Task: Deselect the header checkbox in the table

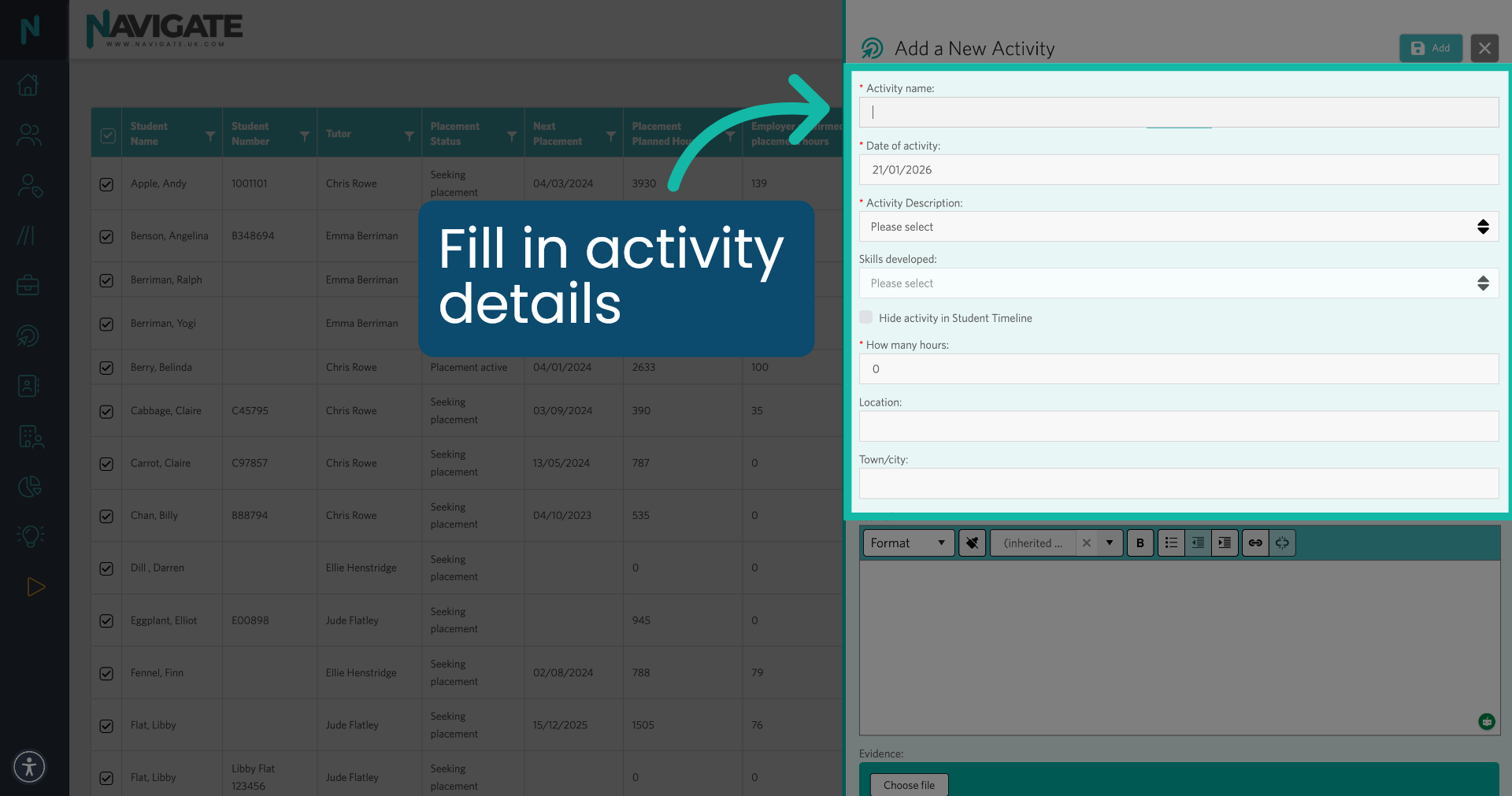Action: 107,135
